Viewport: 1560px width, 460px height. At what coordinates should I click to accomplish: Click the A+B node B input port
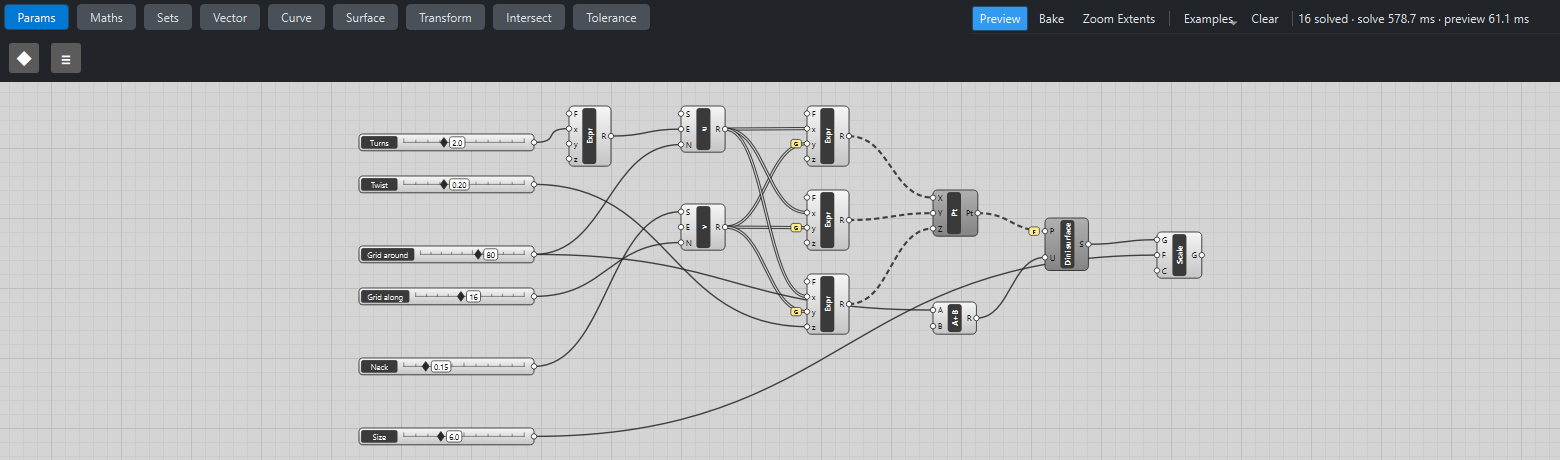click(933, 326)
